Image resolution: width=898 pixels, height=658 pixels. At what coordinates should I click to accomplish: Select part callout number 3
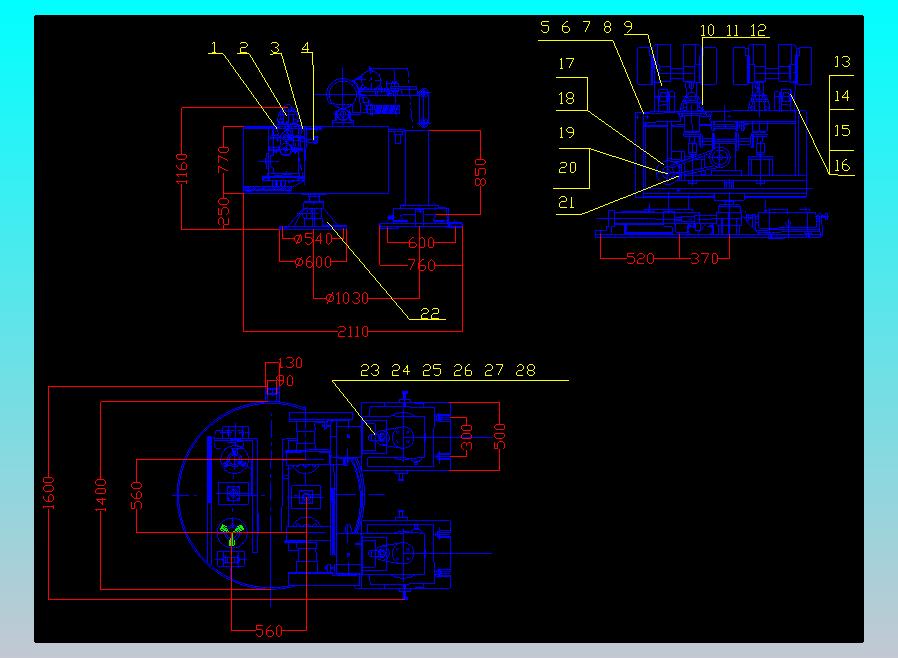(275, 47)
